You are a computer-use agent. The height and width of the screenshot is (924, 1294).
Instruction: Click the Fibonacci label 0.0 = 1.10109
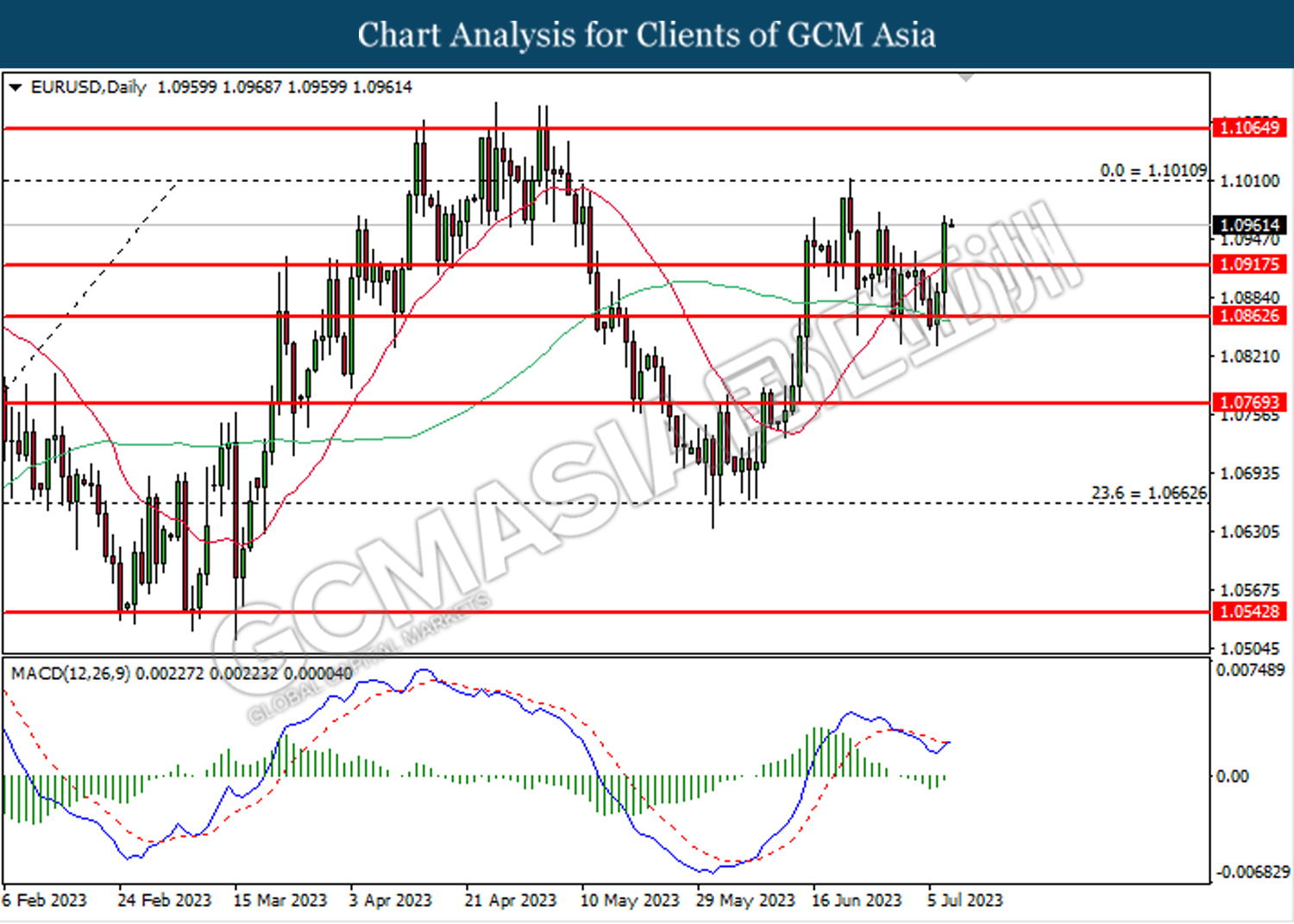tap(1153, 170)
